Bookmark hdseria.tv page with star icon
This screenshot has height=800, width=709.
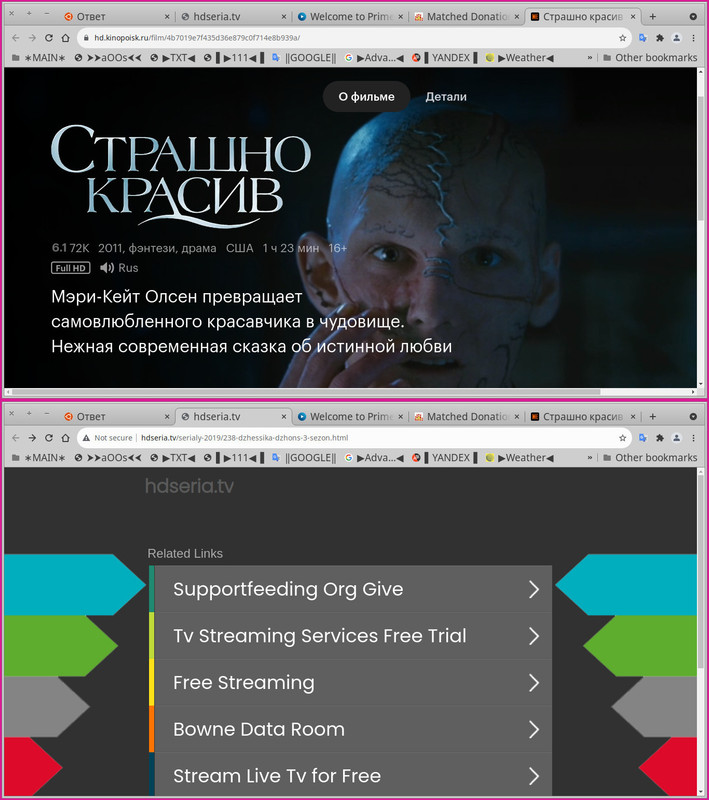pos(622,438)
